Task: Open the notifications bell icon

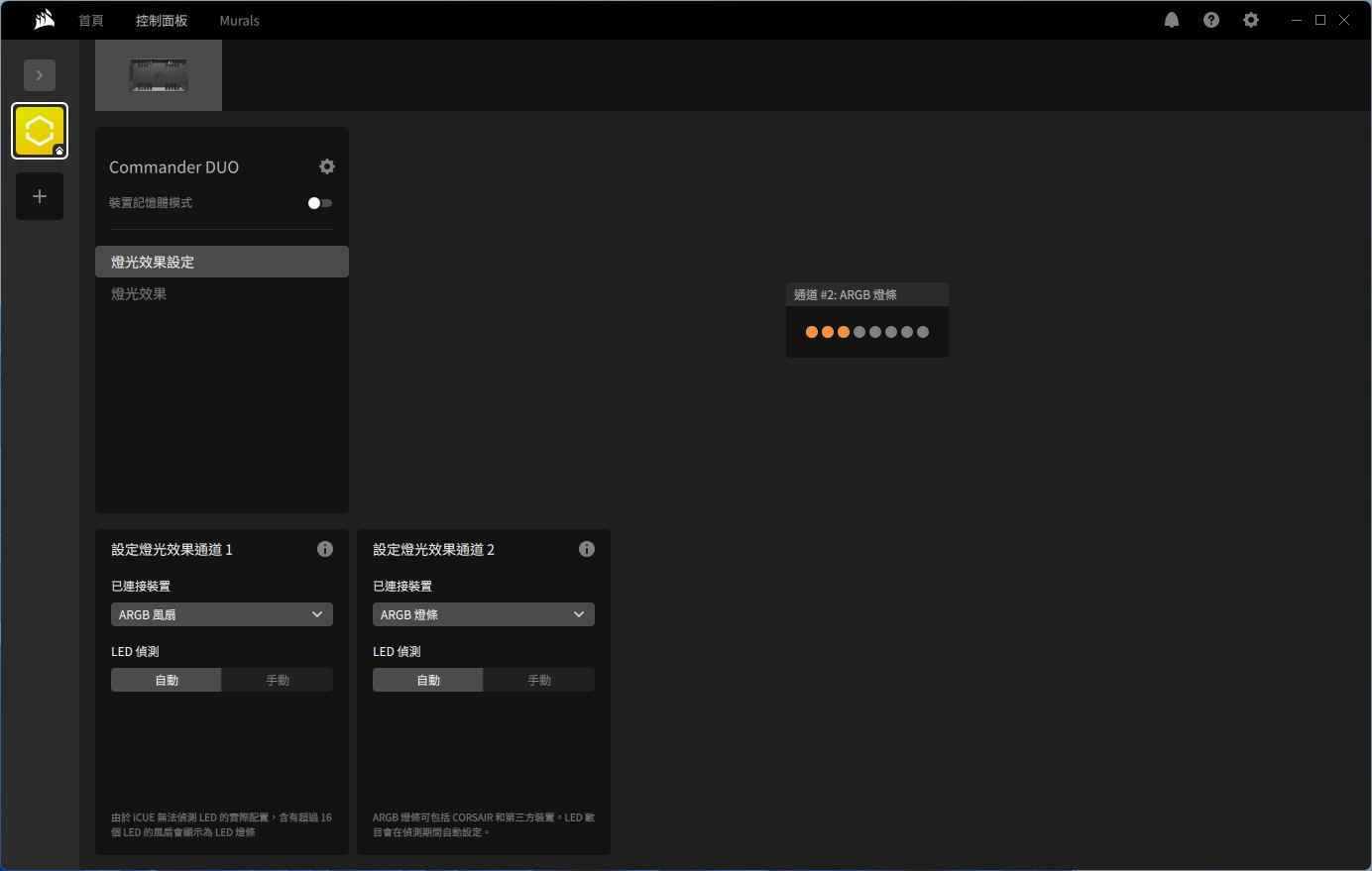Action: pyautogui.click(x=1172, y=20)
